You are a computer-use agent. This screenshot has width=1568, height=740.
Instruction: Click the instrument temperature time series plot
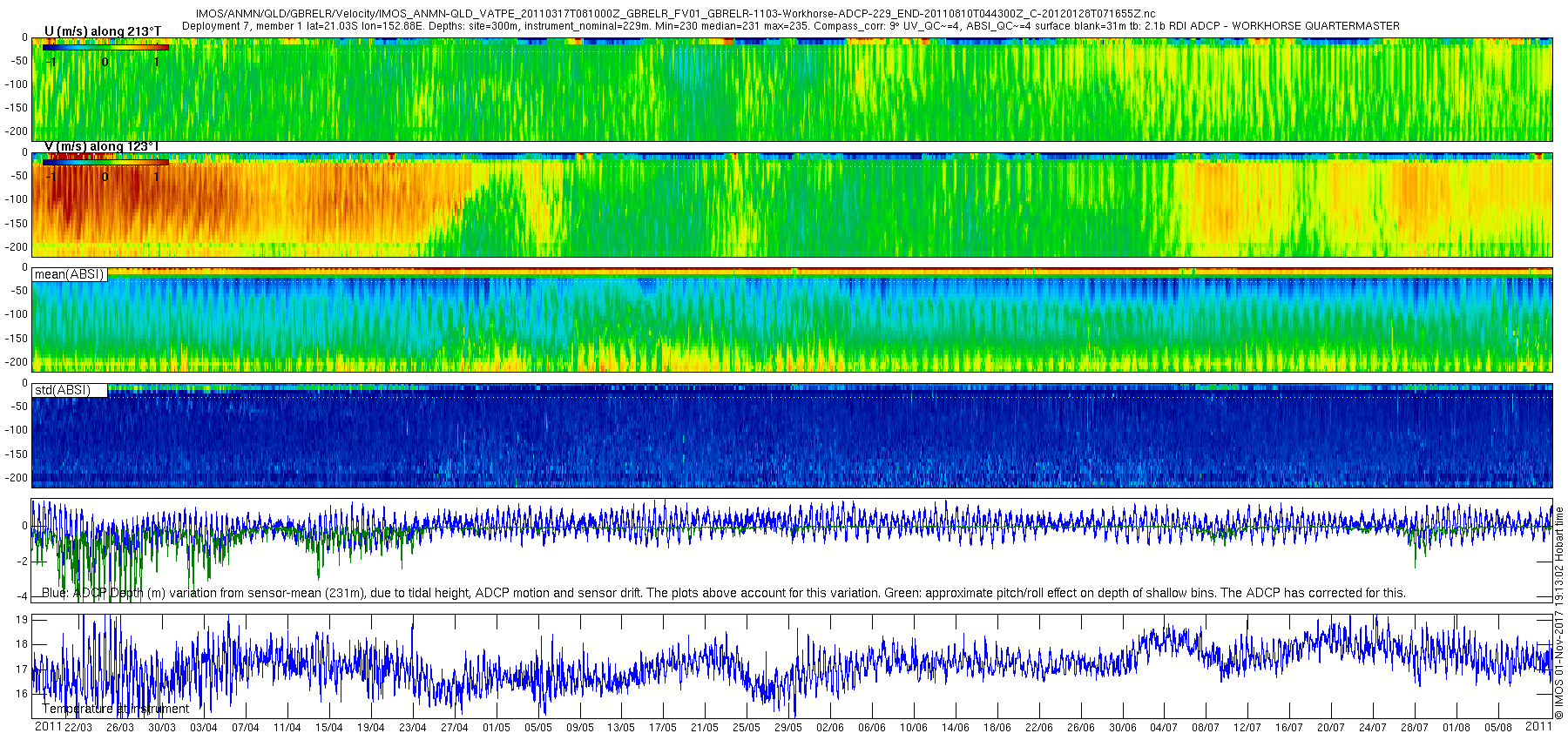coord(792,666)
